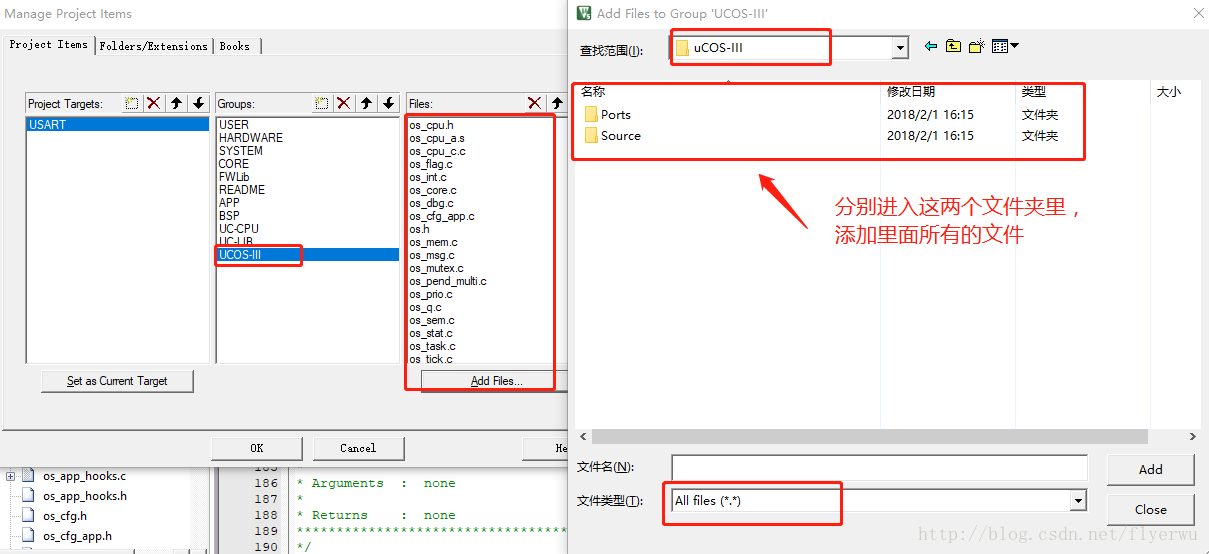Switch to Folders/Extensions tab

click(x=154, y=46)
